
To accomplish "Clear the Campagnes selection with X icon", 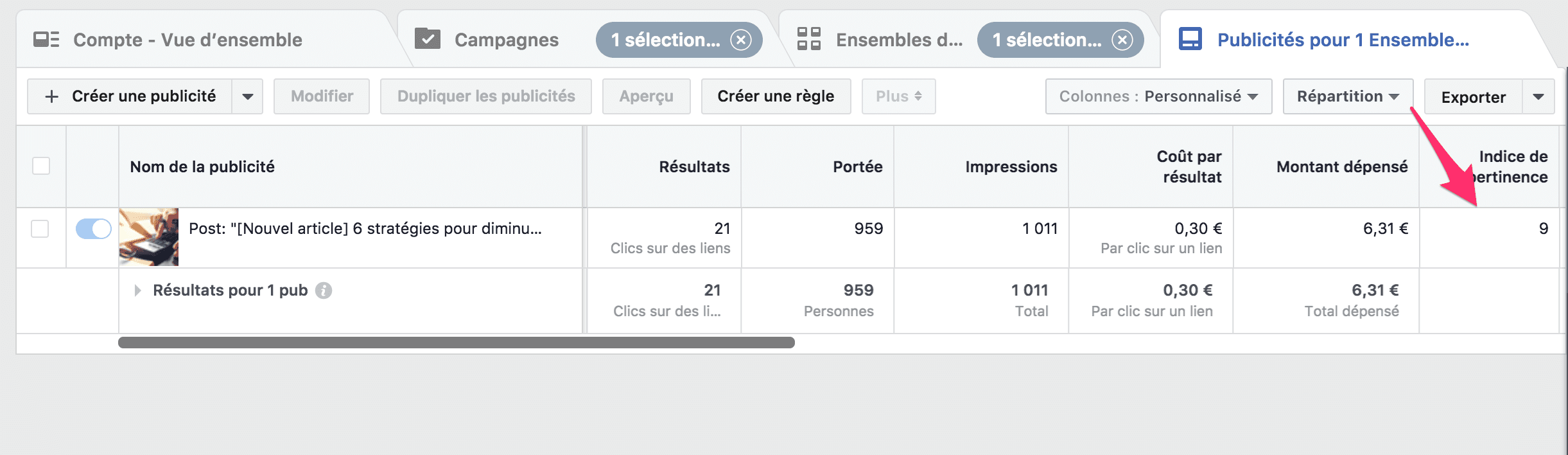I will click(740, 40).
